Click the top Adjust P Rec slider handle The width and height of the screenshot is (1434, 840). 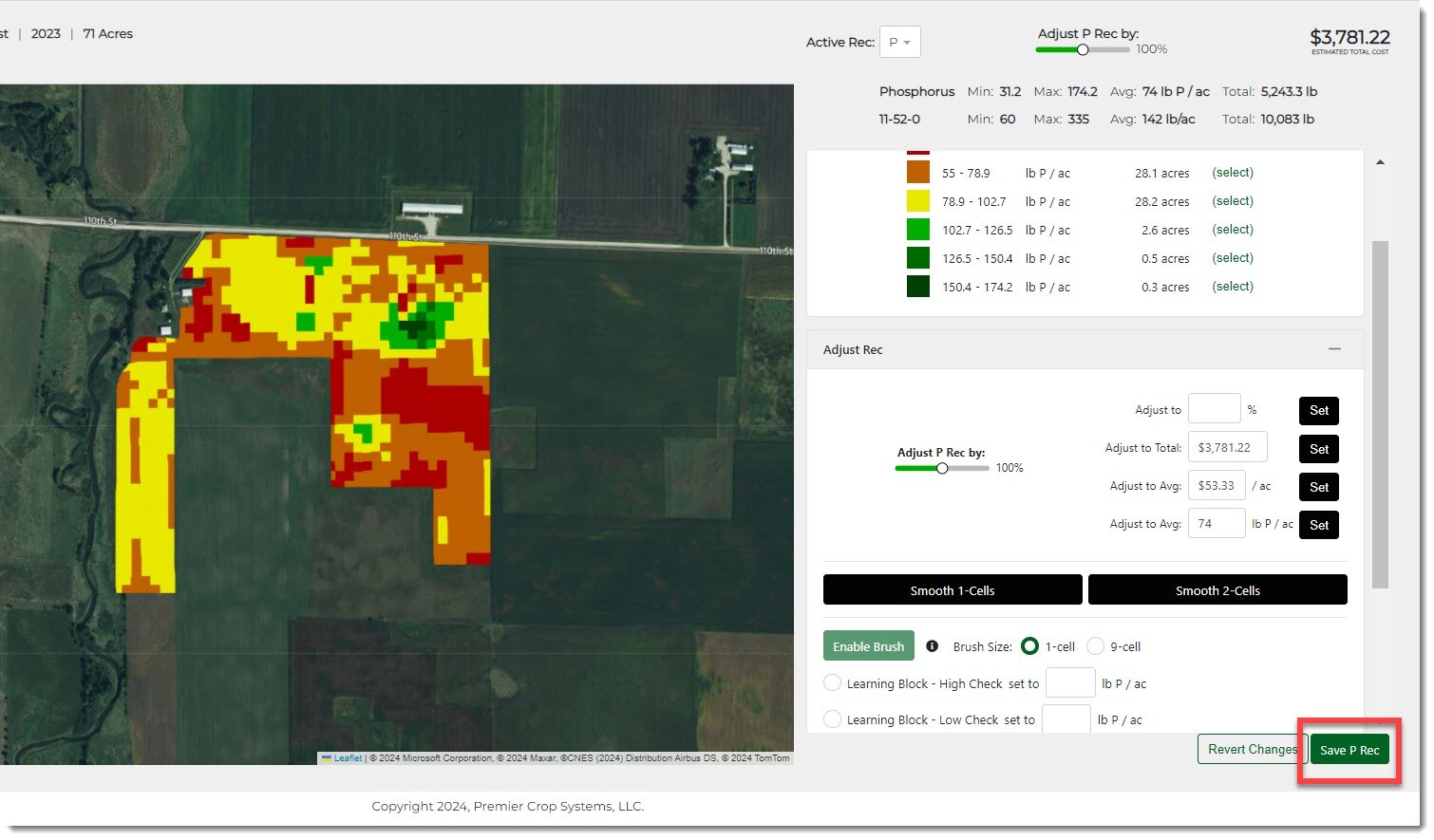point(1082,49)
